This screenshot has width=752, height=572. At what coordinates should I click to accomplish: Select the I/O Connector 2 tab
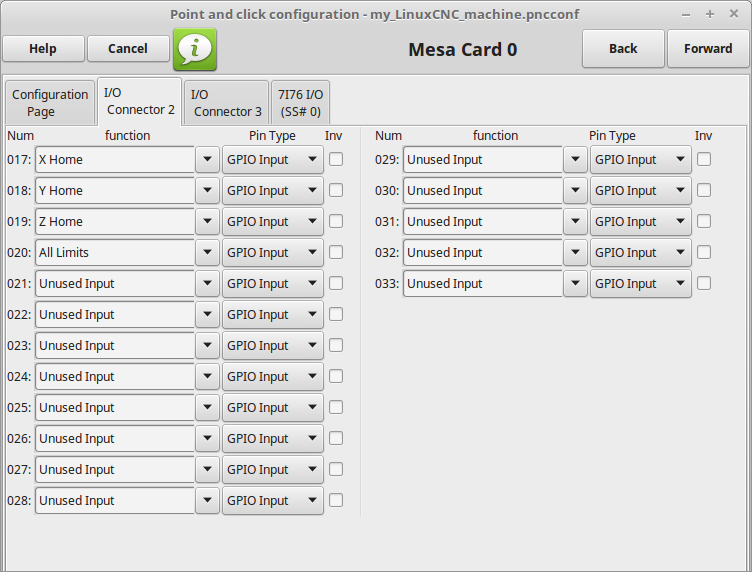pyautogui.click(x=139, y=101)
